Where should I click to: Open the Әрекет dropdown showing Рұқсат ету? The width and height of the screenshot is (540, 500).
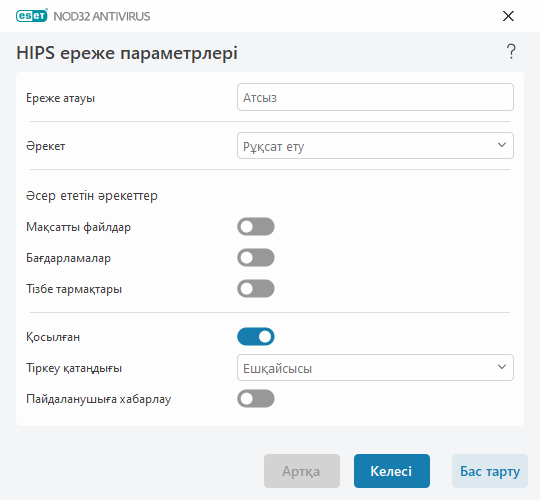tap(375, 145)
